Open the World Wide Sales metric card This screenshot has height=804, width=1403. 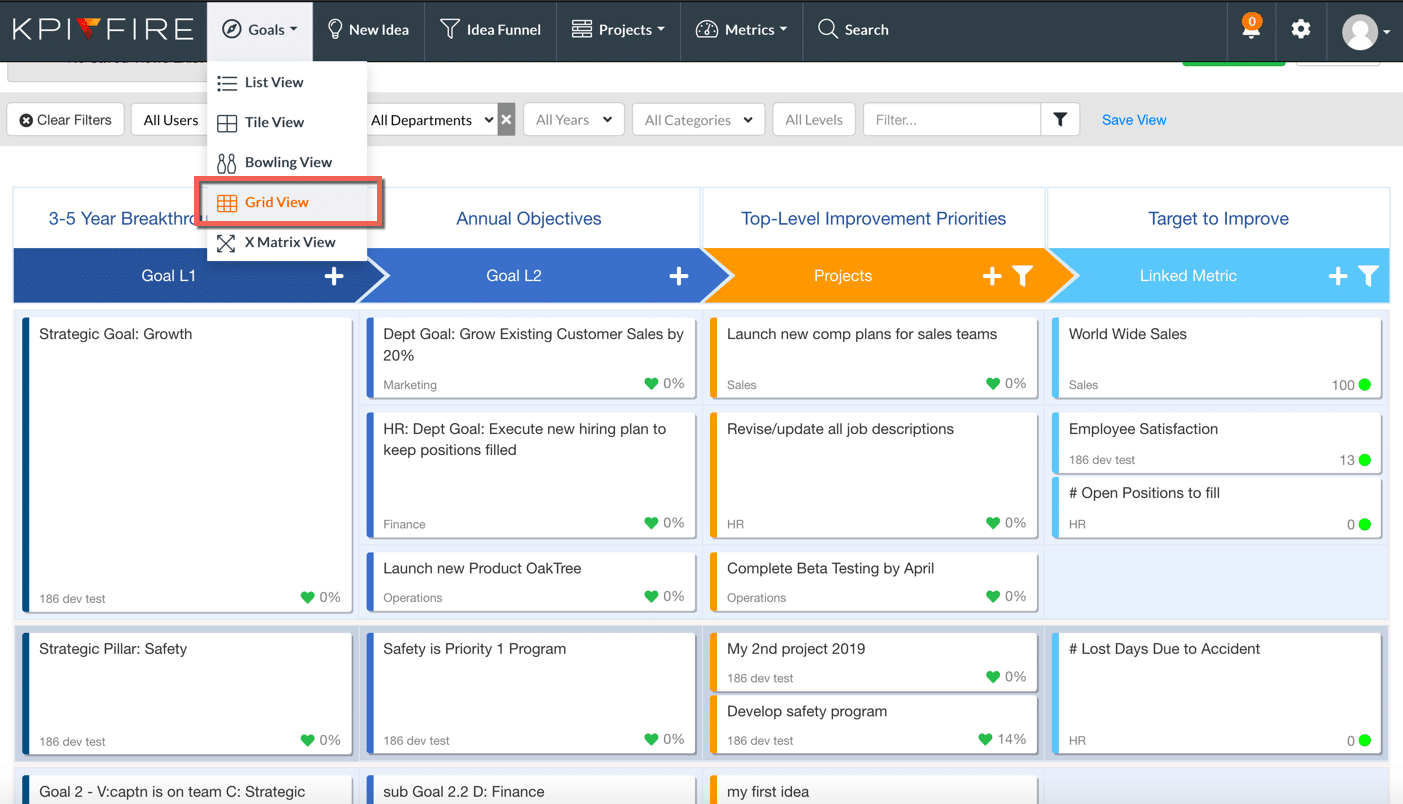click(1216, 358)
